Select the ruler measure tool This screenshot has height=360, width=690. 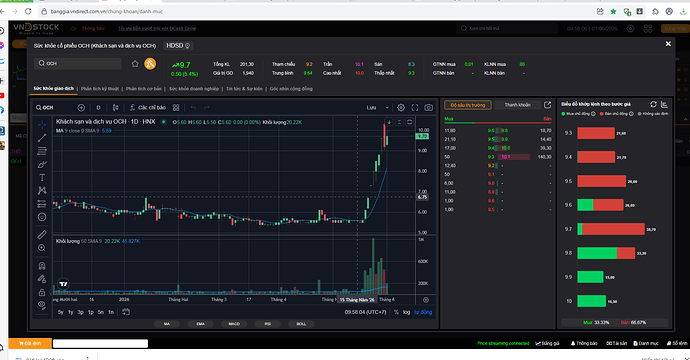[x=42, y=235]
